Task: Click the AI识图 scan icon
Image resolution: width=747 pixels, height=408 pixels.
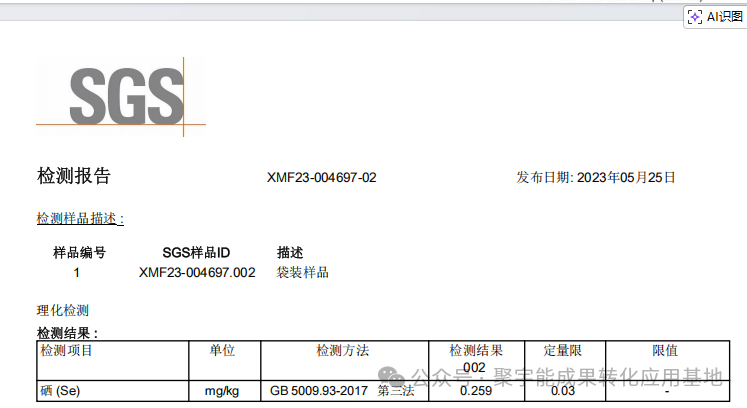Action: coord(695,17)
